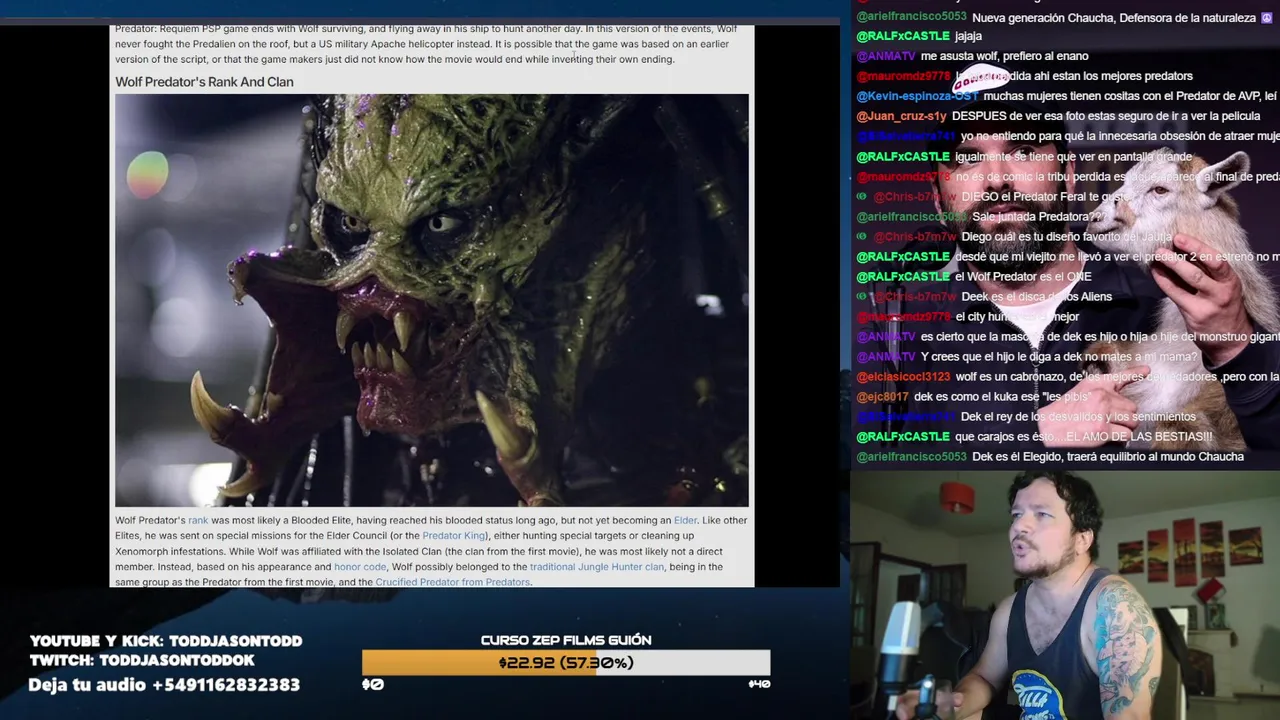Screen dimensions: 1280x720
Task: Select @Juan_cruz-s1y's "DESPUES de ver esa foto" message
Action: (x=1058, y=116)
